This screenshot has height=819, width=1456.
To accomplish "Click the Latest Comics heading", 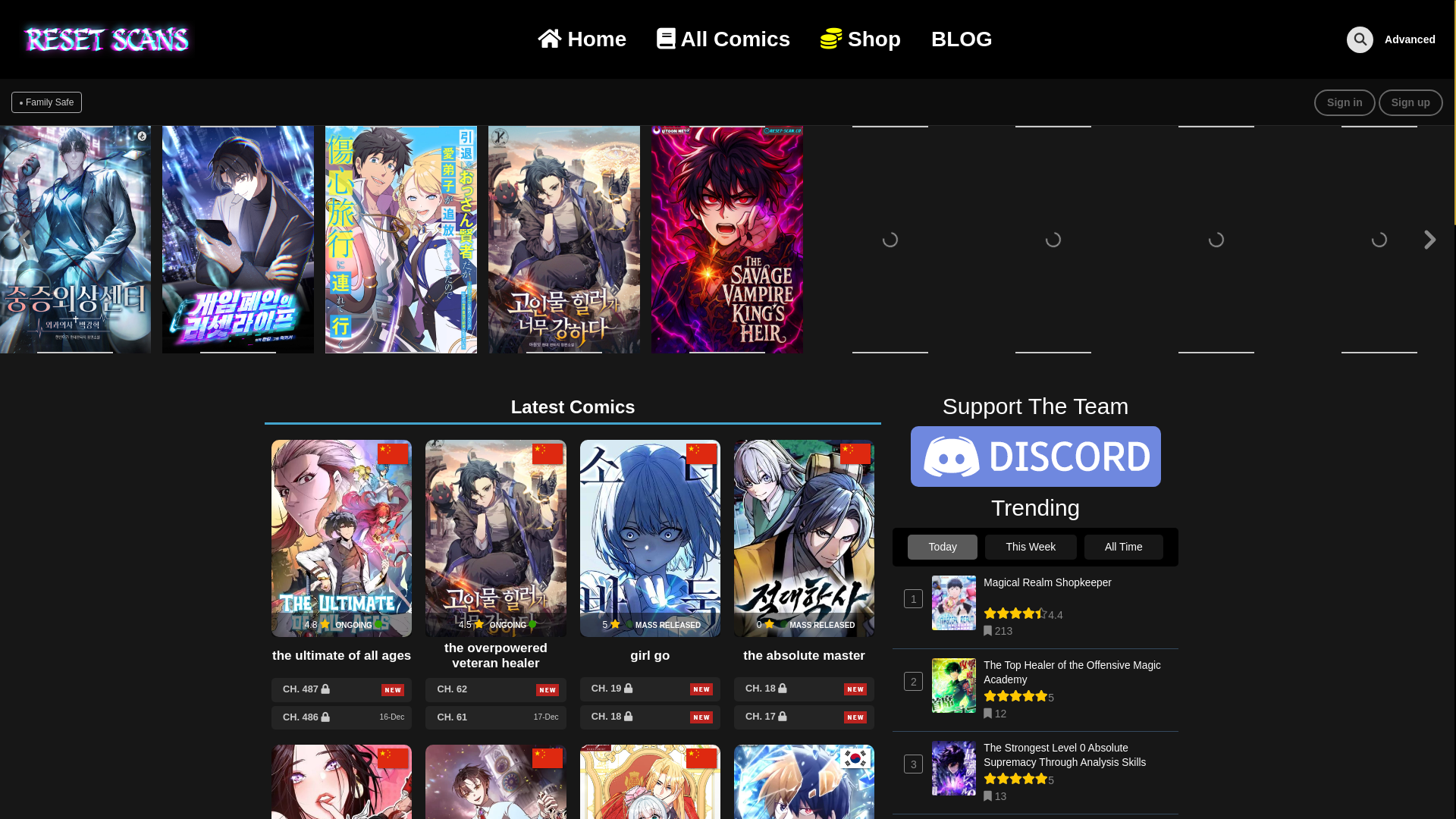I will pos(573,407).
